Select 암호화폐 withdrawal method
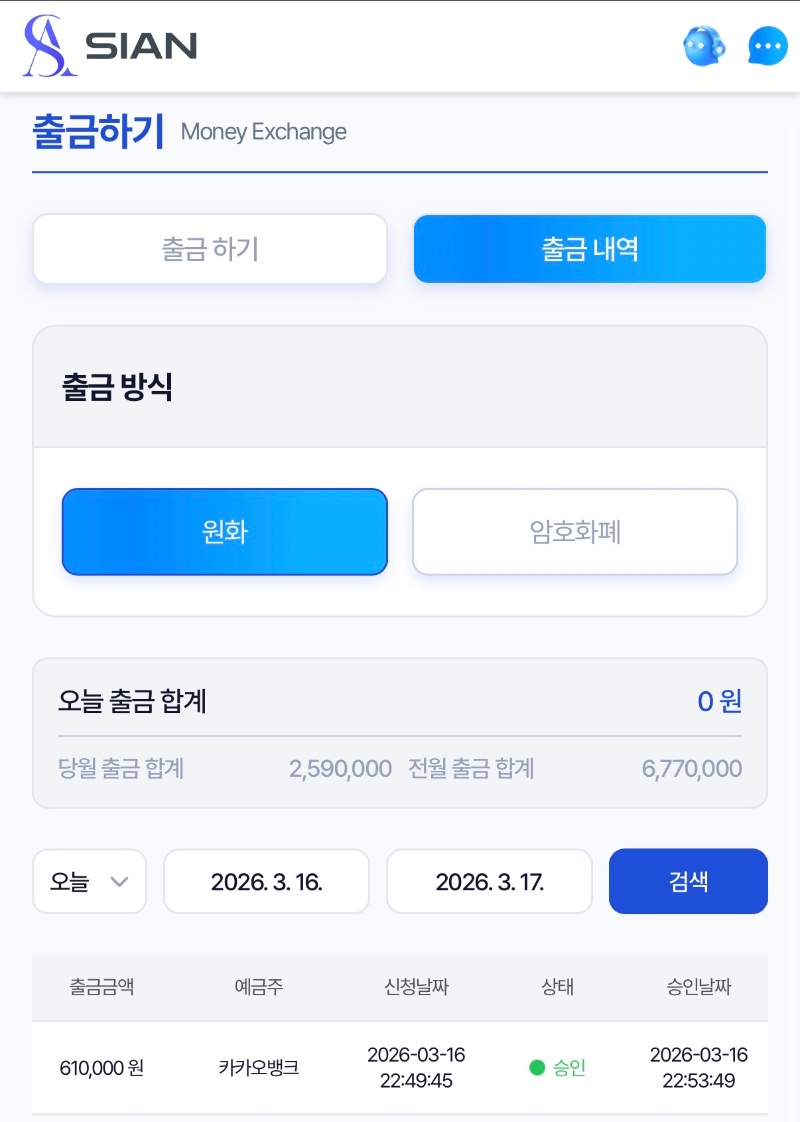 click(x=575, y=531)
